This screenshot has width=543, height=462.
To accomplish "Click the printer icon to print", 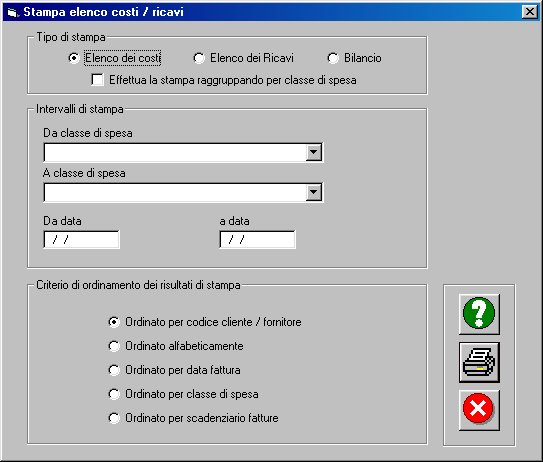I will (x=479, y=362).
